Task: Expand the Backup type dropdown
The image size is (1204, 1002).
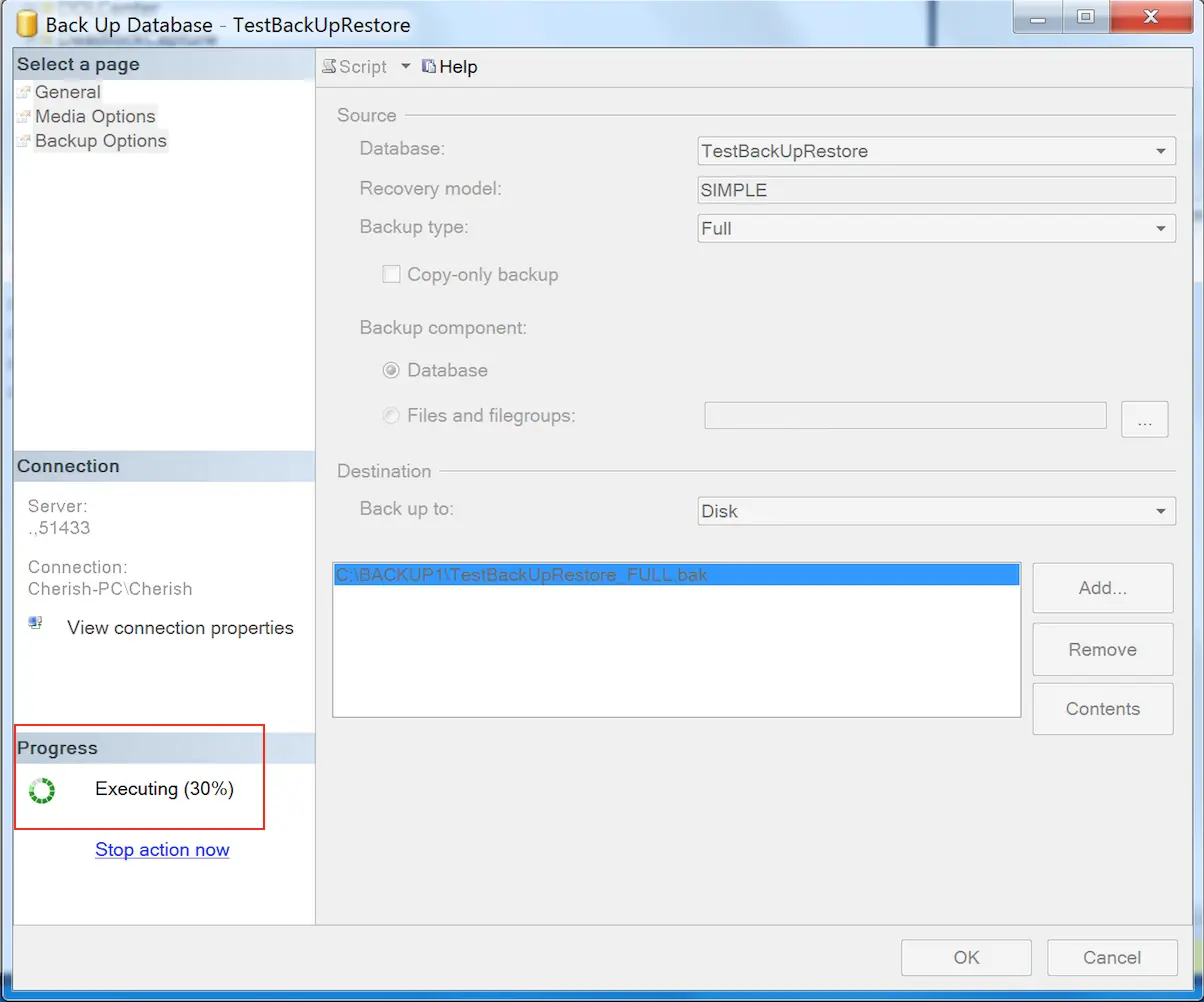Action: (1160, 228)
